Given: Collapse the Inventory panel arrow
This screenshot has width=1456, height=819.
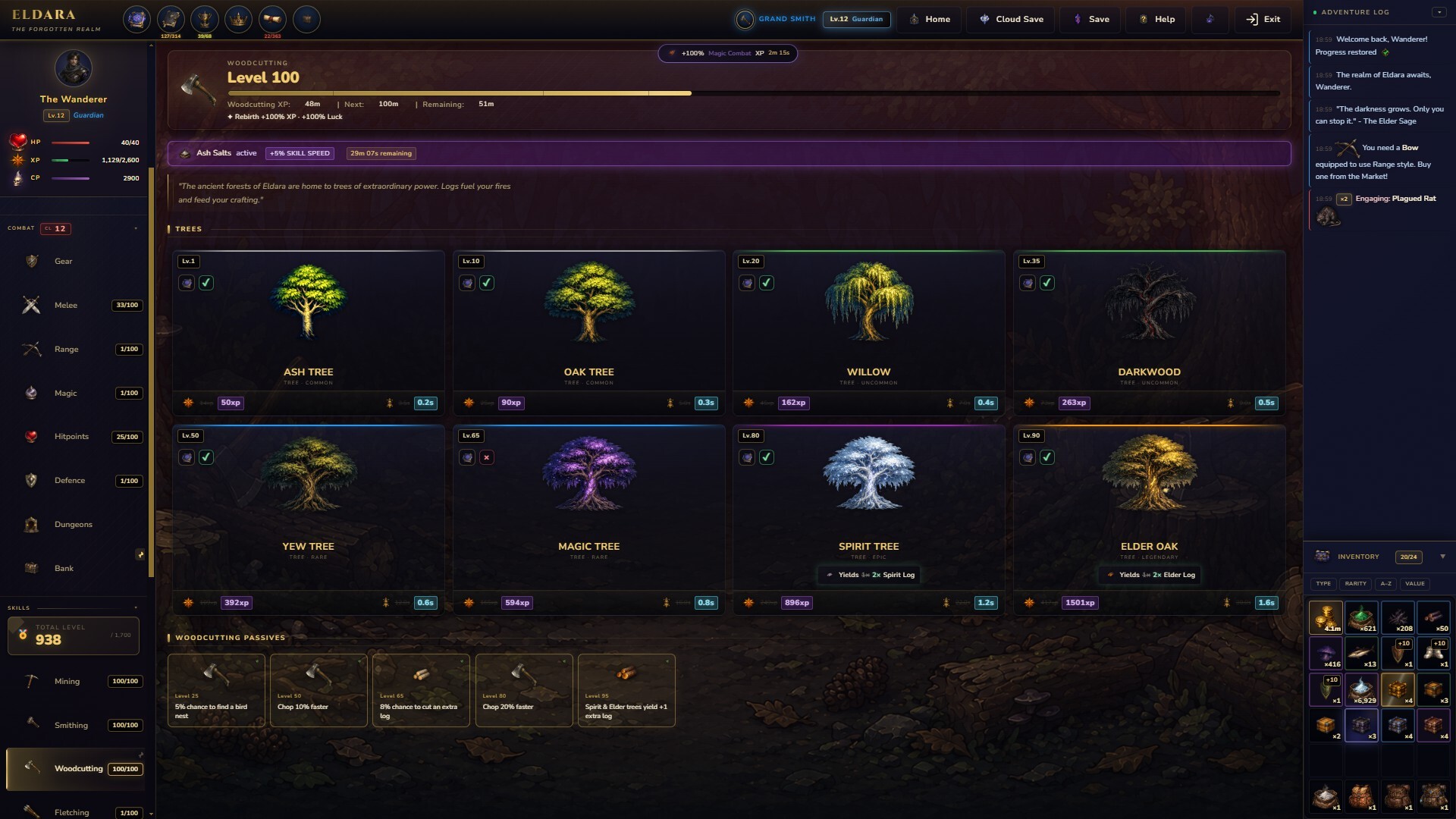Looking at the screenshot, I should click(1442, 557).
